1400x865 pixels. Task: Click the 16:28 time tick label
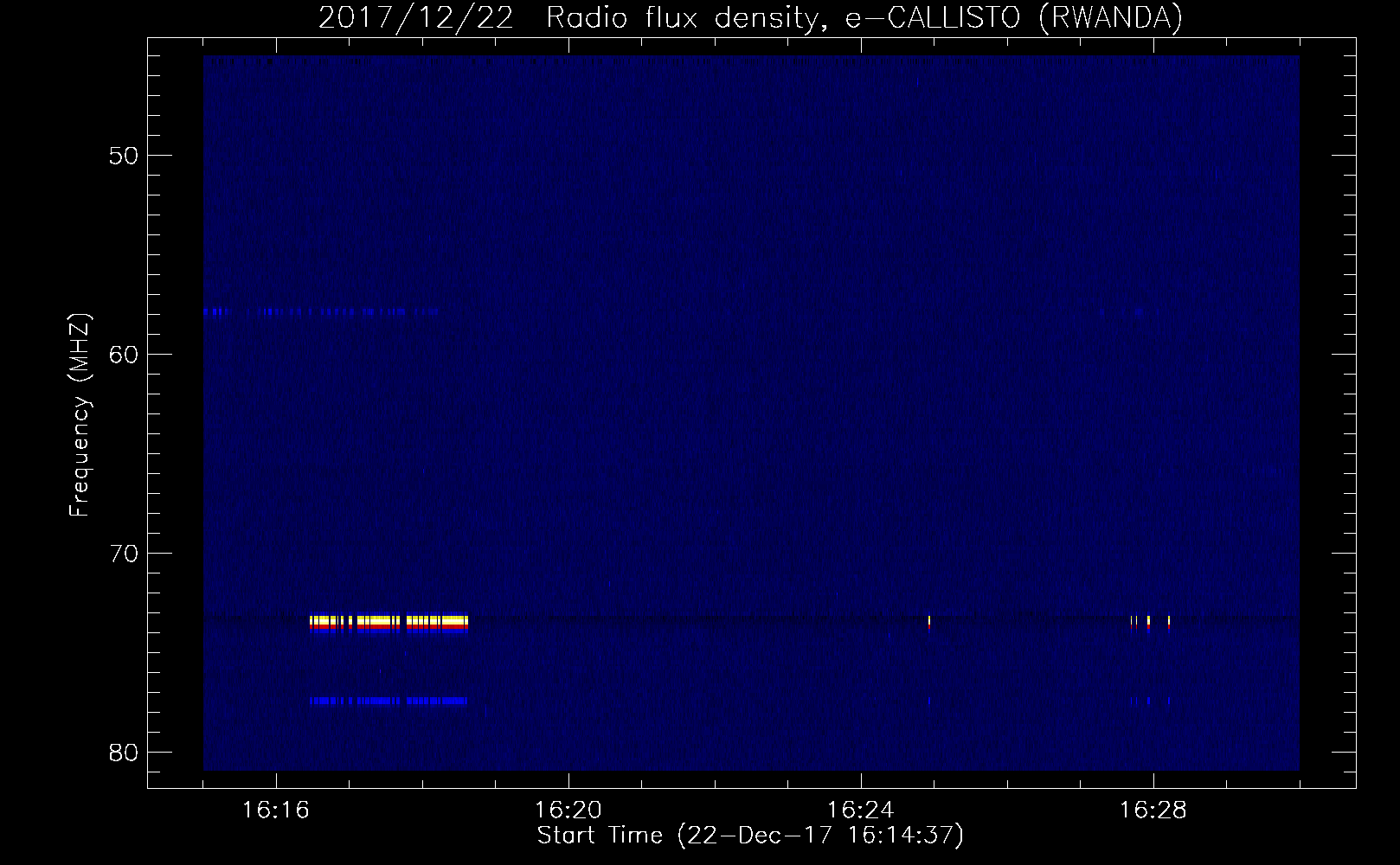1153,810
